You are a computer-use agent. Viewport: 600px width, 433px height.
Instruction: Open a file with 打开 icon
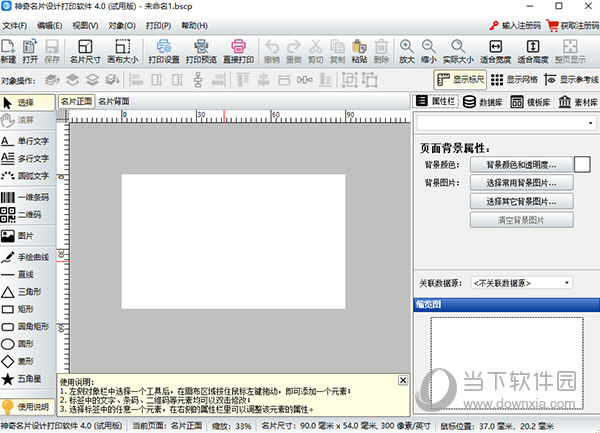coord(30,51)
